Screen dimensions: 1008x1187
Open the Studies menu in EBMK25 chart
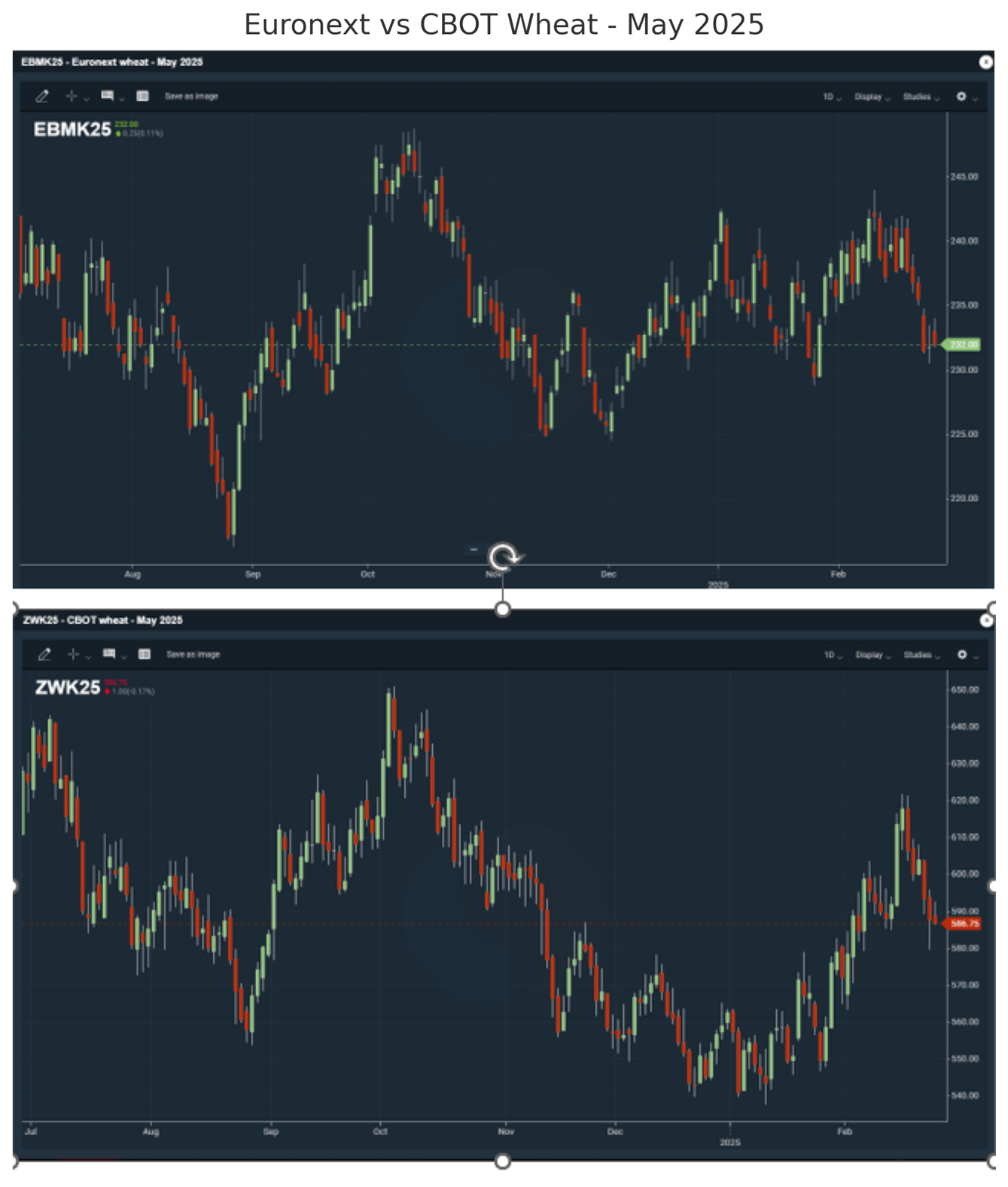click(921, 97)
